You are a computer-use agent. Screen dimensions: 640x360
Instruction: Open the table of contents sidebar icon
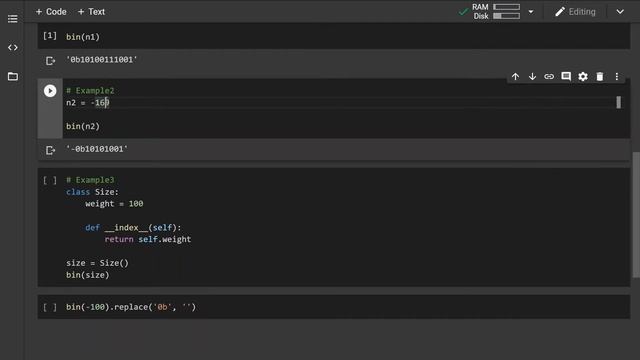pos(13,19)
